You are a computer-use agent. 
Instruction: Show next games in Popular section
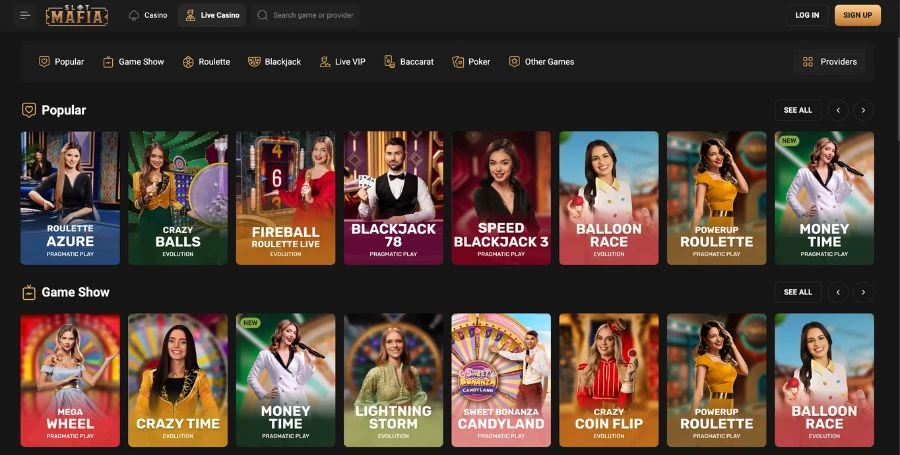coord(863,110)
